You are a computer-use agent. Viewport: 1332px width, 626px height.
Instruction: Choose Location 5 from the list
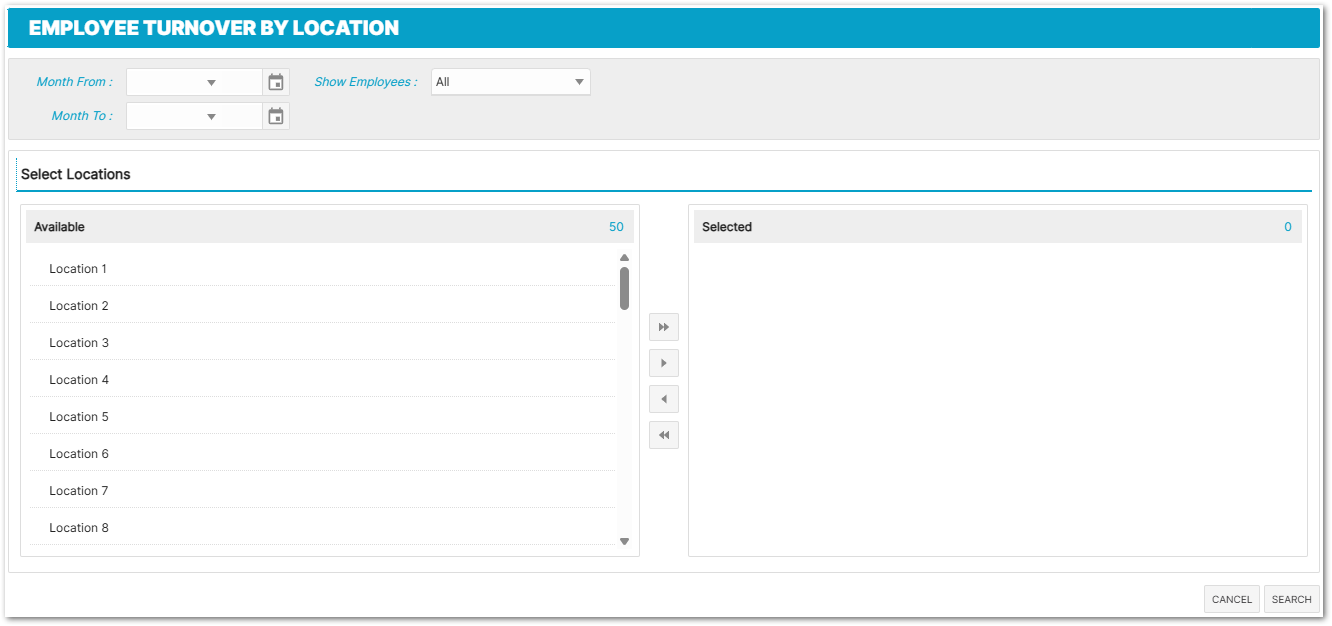click(x=79, y=417)
